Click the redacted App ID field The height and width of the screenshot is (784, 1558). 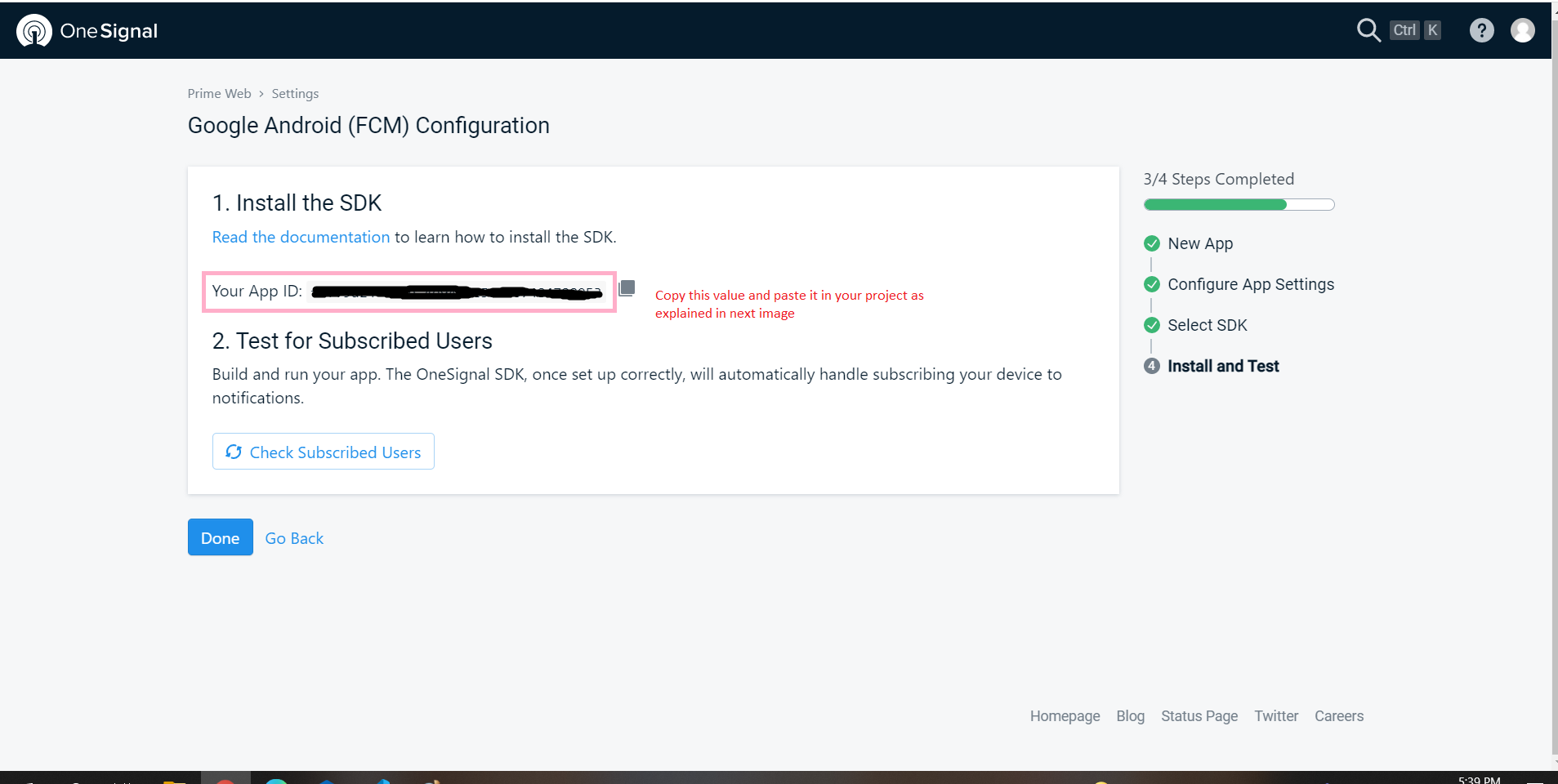coord(457,292)
